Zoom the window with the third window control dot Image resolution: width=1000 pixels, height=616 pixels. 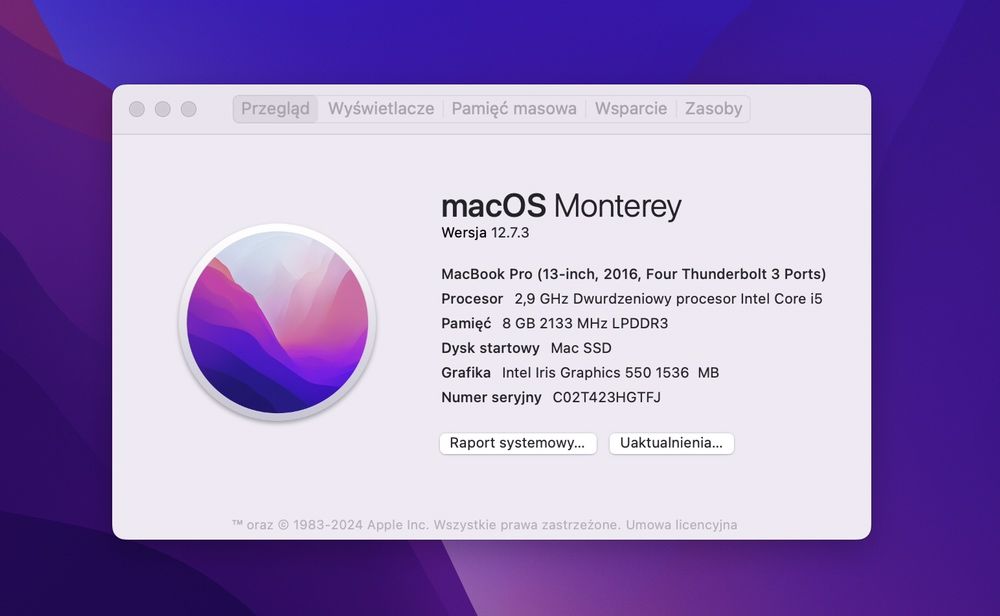(188, 109)
